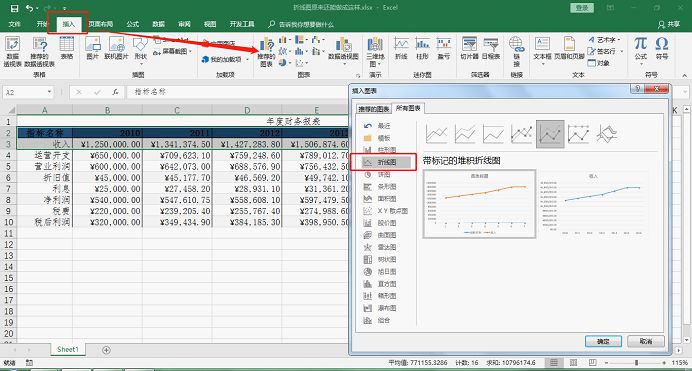Insert a Column sparkline (柱形)
Viewport: 692px width, 371px height.
point(422,48)
